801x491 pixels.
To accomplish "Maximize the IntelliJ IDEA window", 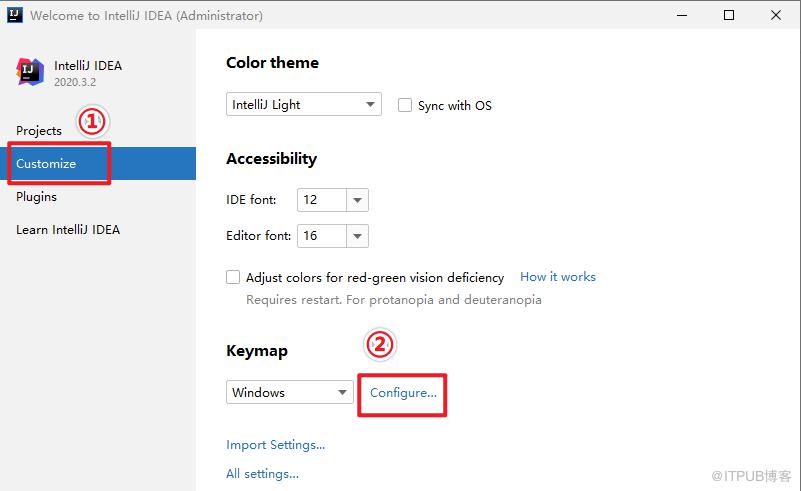I will tap(729, 15).
